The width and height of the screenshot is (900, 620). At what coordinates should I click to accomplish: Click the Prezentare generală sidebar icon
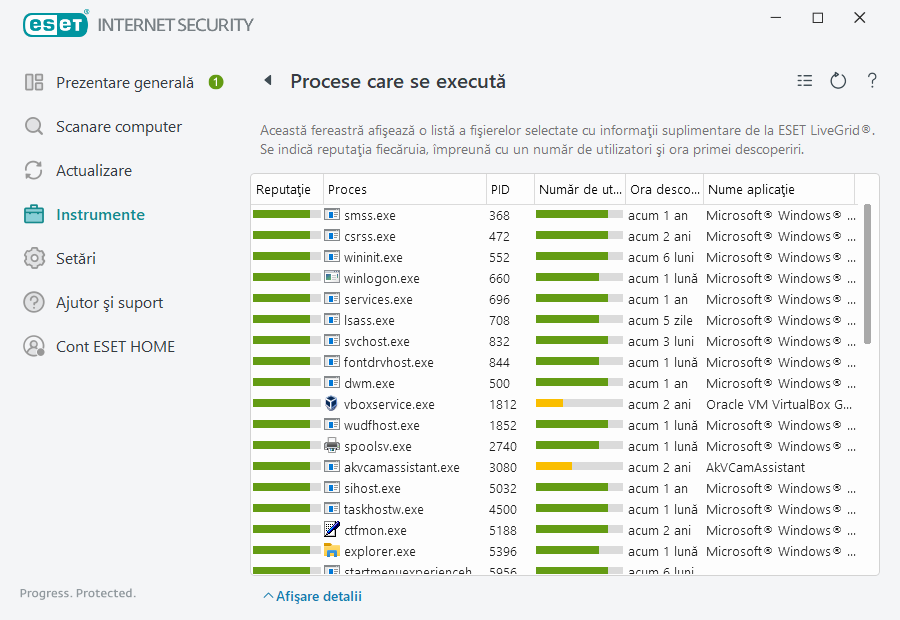[34, 83]
